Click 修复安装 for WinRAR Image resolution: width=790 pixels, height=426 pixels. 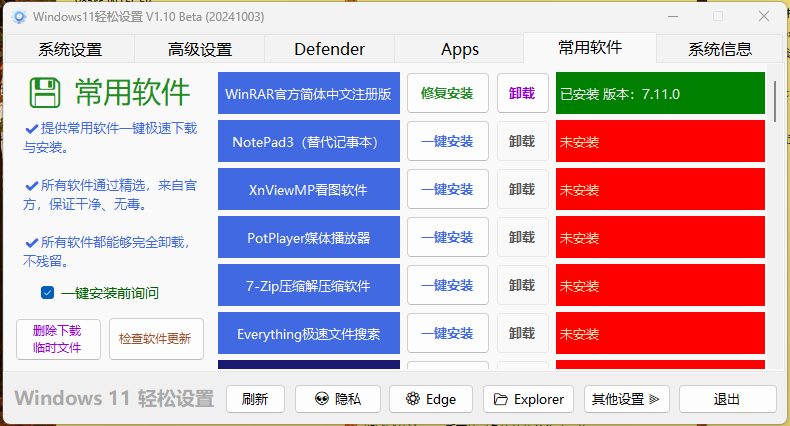click(447, 93)
